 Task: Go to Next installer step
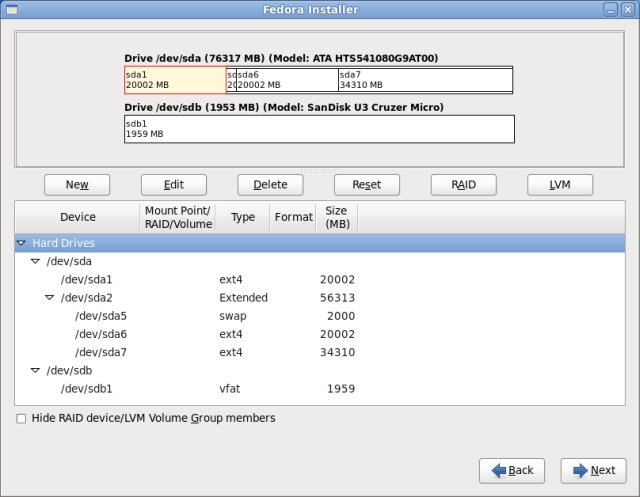593,470
